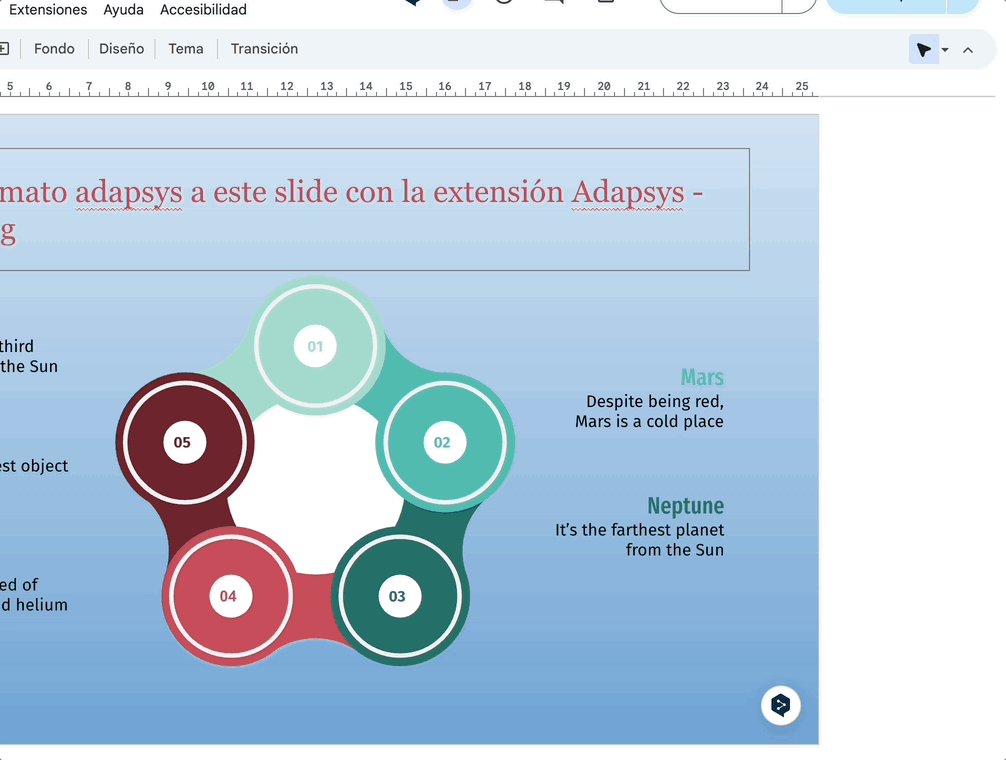Screen dimensions: 1006x760
Task: Click the DeepL floating icon on slide
Action: pyautogui.click(x=781, y=705)
